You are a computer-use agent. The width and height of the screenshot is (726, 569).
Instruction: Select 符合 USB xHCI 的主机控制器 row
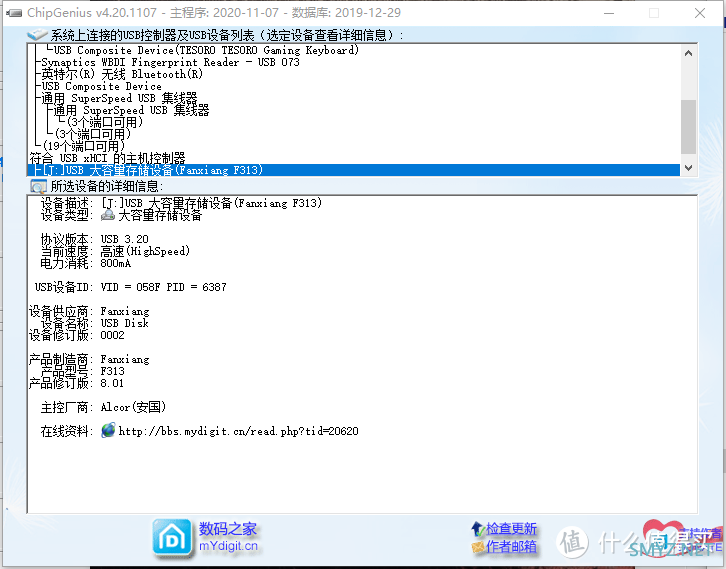pyautogui.click(x=107, y=158)
